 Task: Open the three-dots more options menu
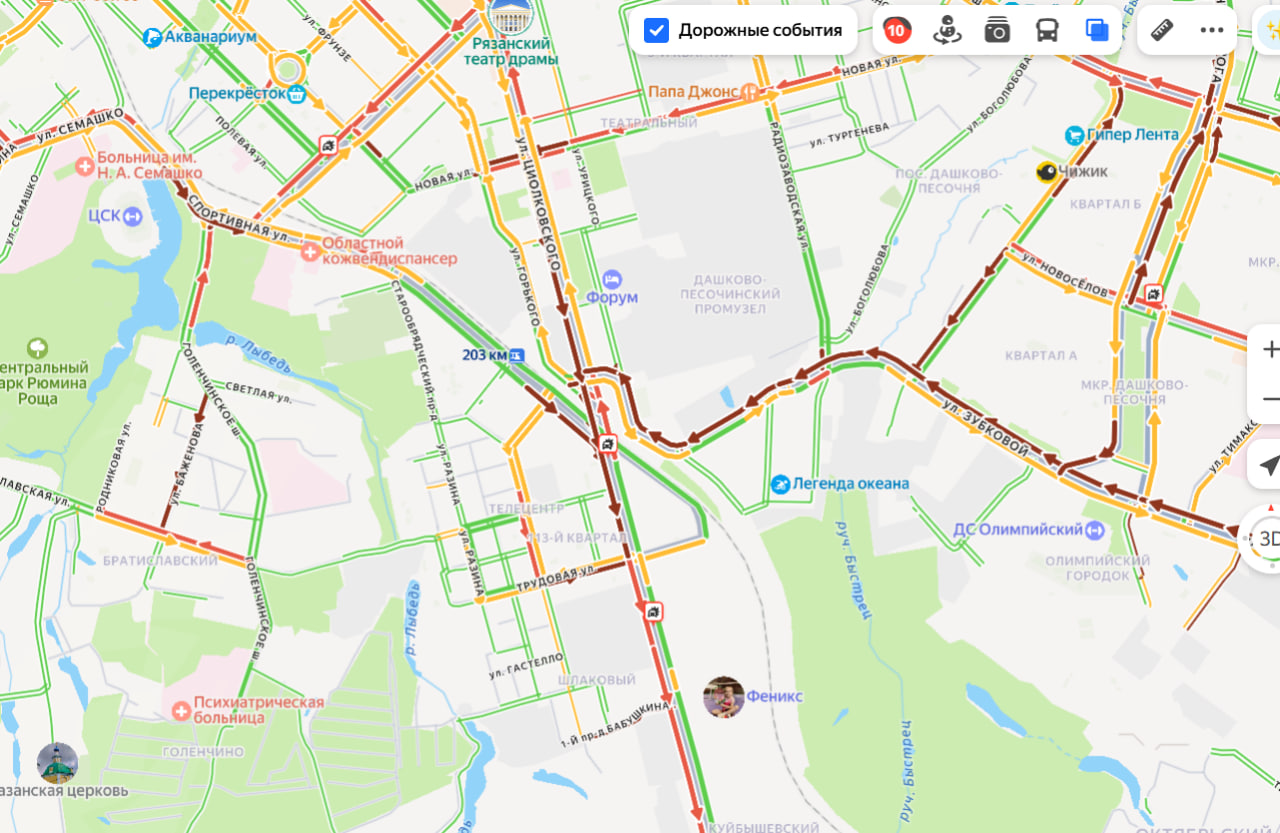pyautogui.click(x=1212, y=30)
